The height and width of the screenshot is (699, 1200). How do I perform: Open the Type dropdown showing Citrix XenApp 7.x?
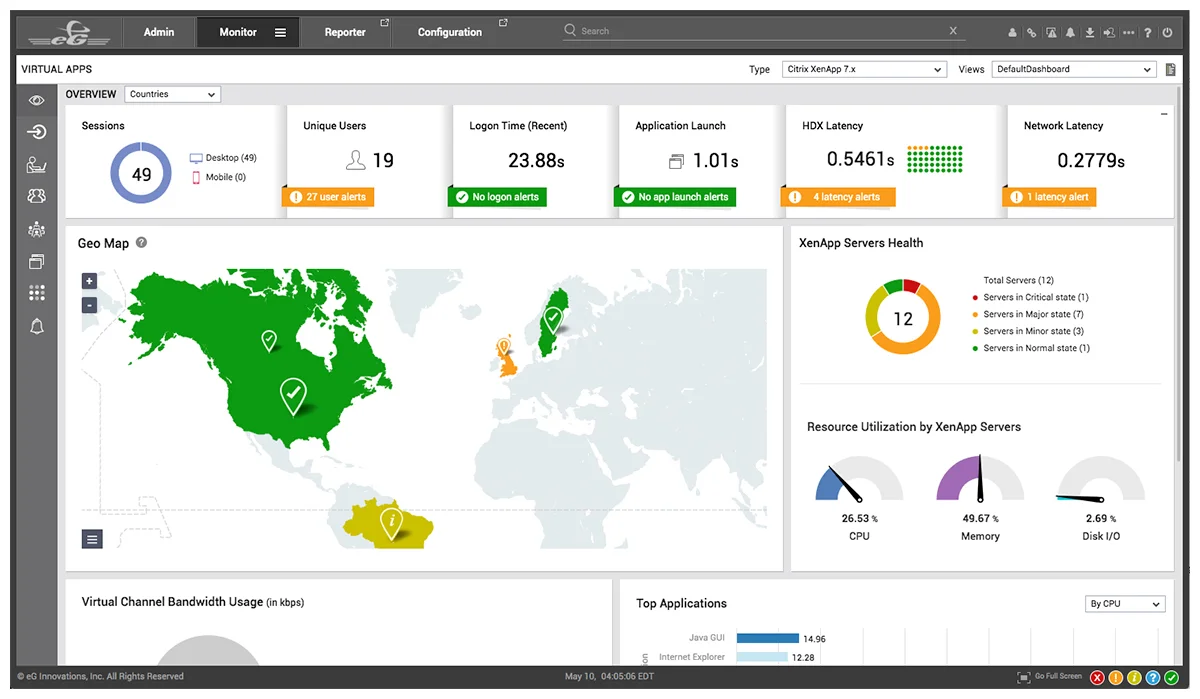point(862,70)
